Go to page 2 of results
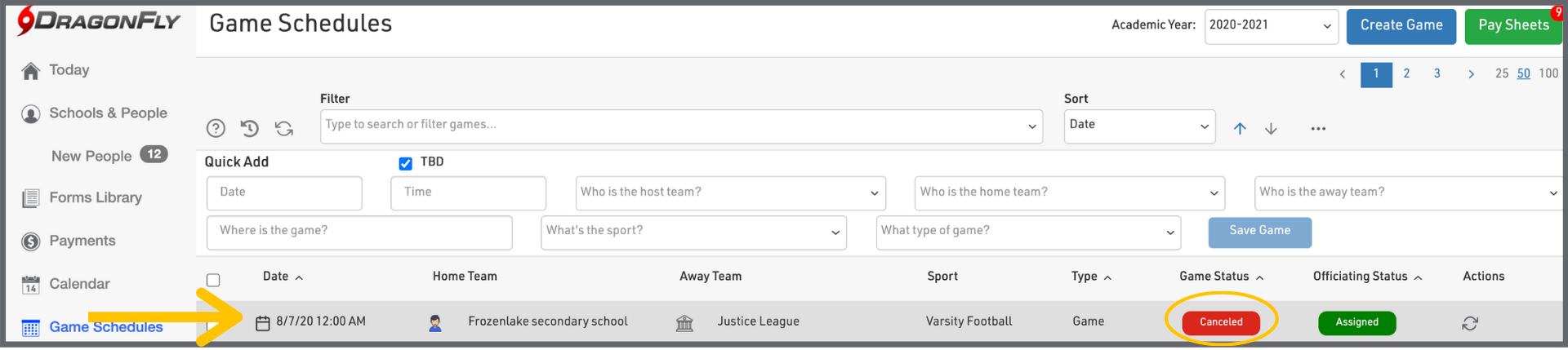The width and height of the screenshot is (1568, 350). pos(1406,73)
